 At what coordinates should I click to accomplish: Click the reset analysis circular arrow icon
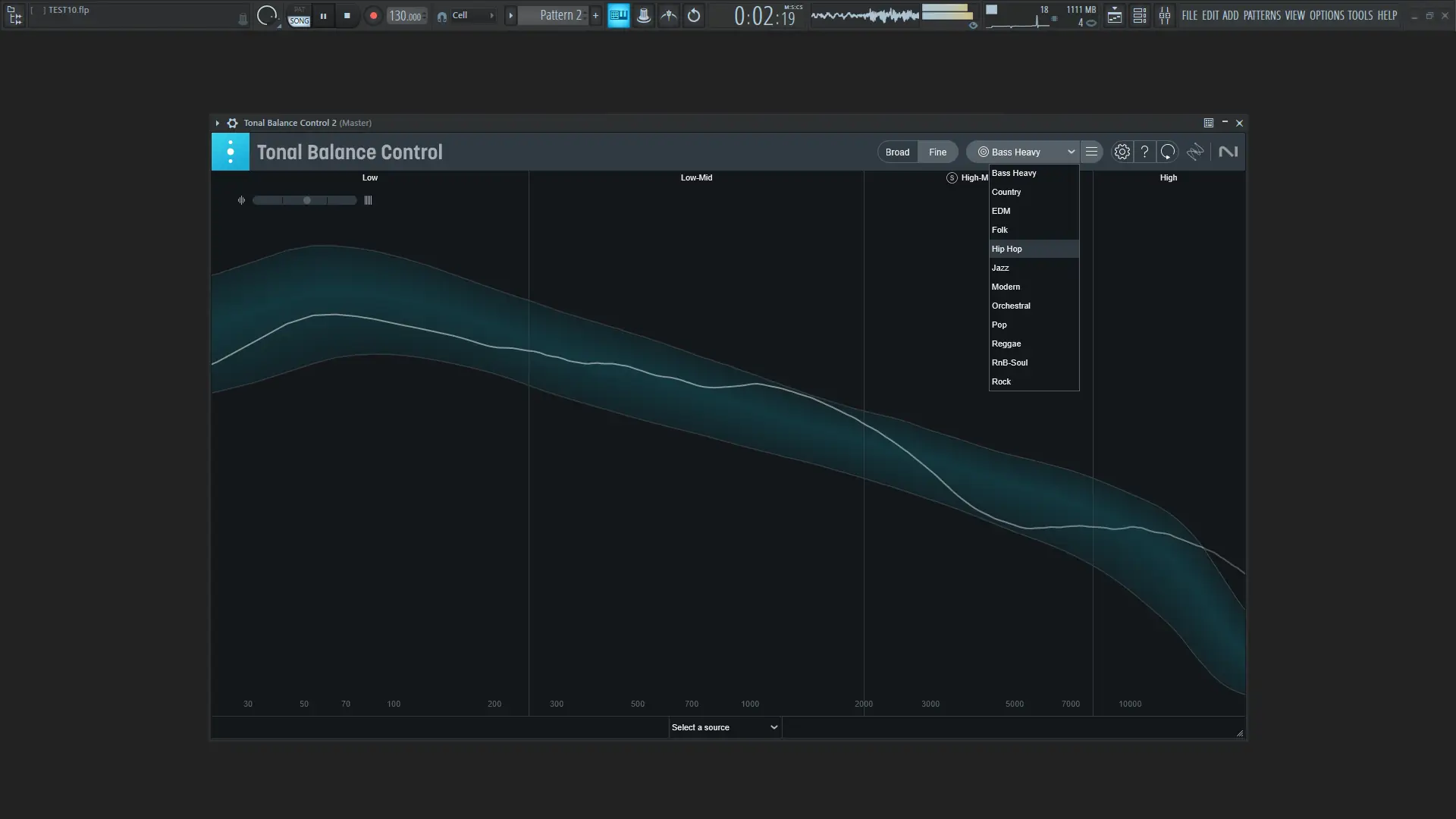(x=1168, y=152)
